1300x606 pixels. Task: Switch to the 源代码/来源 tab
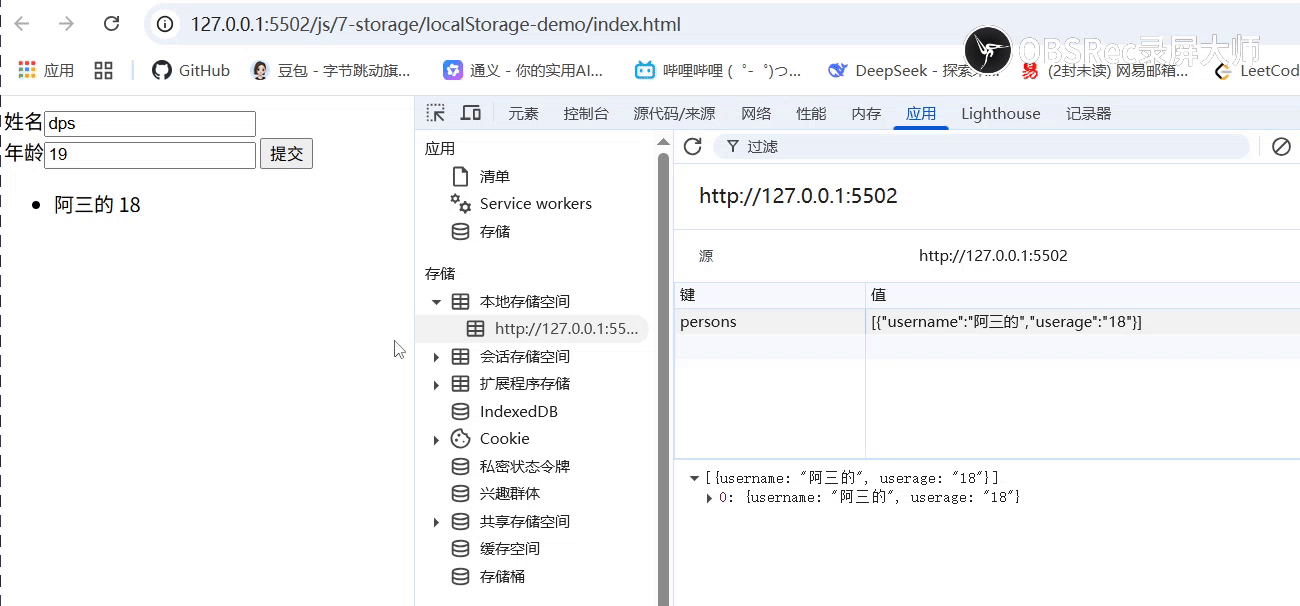click(x=674, y=114)
